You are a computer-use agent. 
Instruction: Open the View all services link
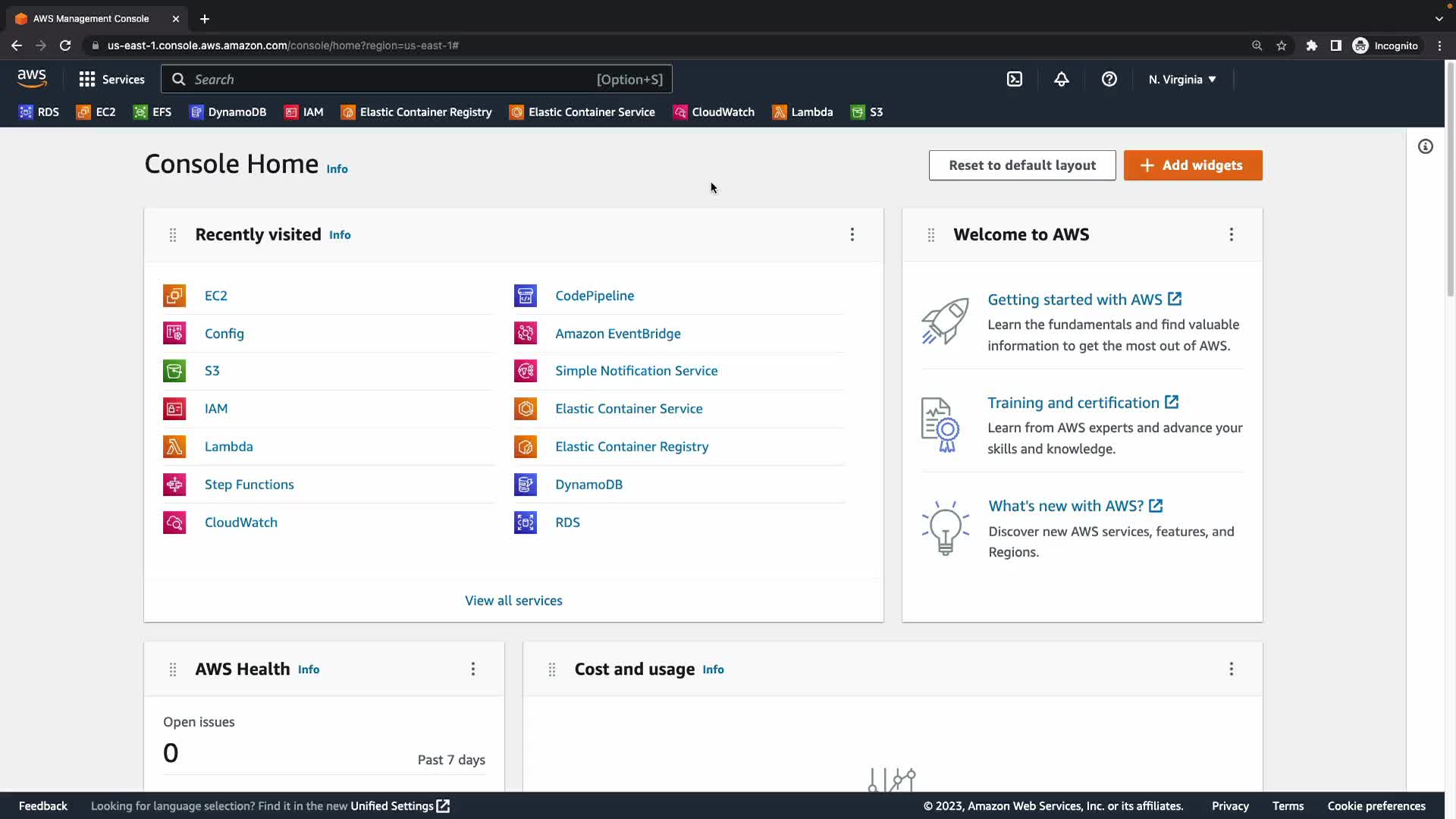tap(513, 601)
